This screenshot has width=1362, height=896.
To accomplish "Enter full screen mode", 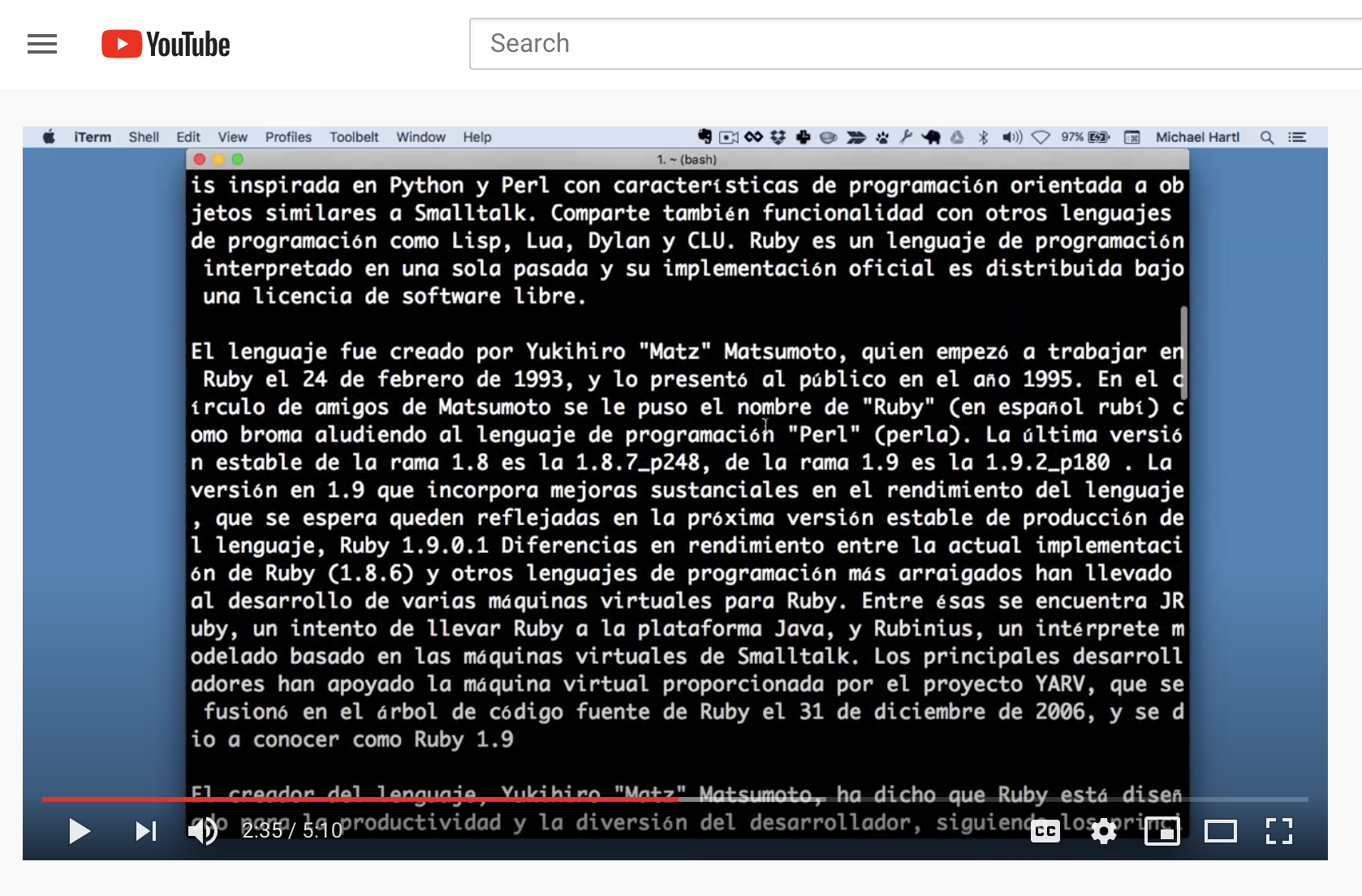I will coord(1278,830).
